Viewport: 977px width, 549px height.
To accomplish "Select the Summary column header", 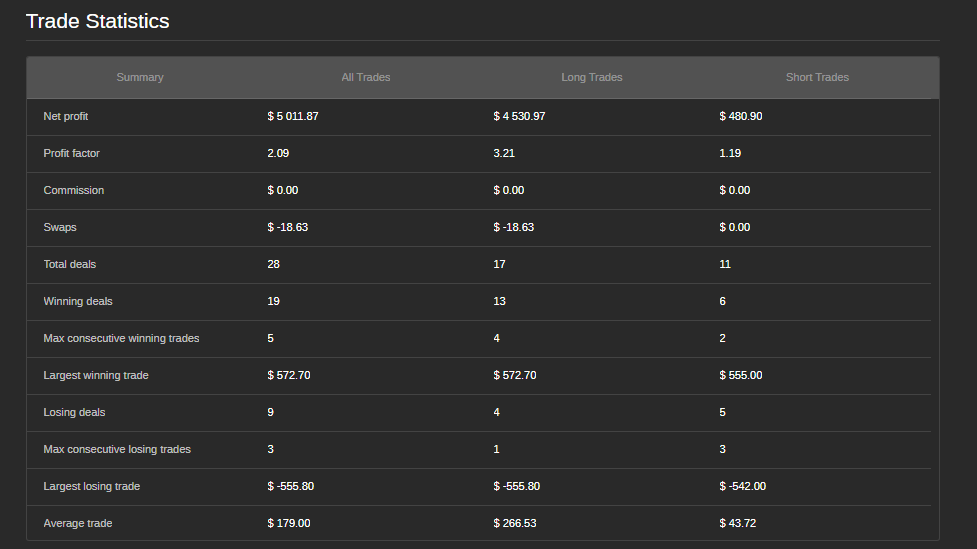I will (140, 77).
